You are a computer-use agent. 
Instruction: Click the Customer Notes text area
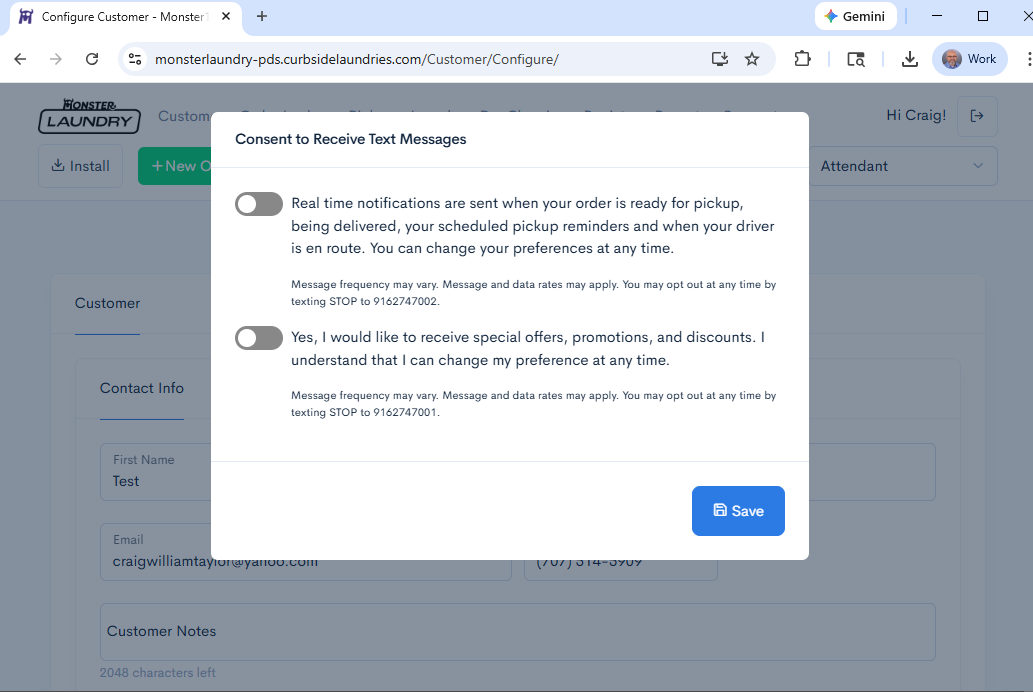(517, 631)
